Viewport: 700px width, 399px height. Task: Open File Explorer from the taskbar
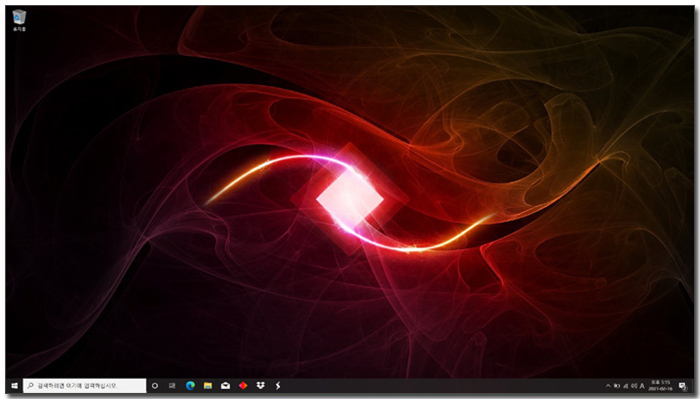click(208, 386)
